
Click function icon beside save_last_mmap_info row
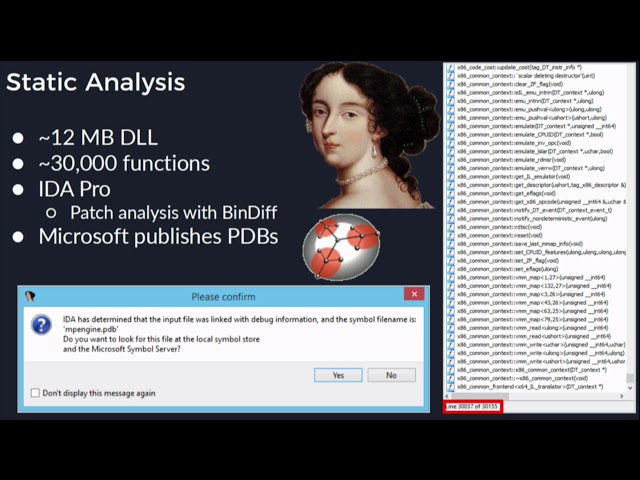(x=450, y=244)
